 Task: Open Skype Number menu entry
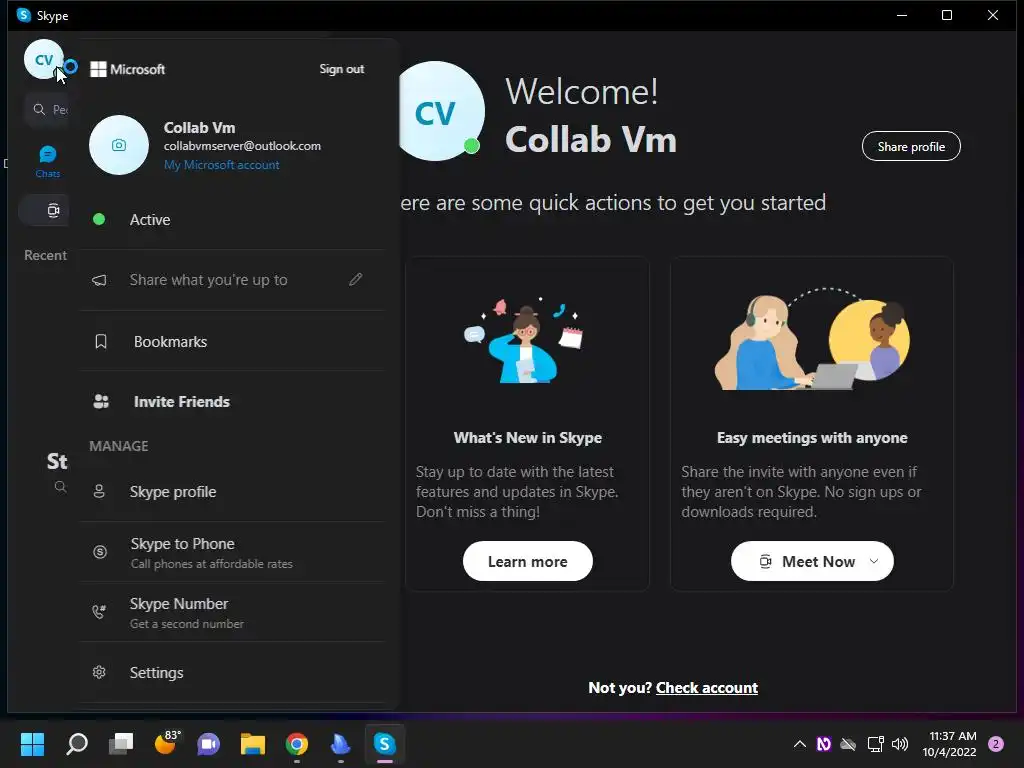[232, 612]
